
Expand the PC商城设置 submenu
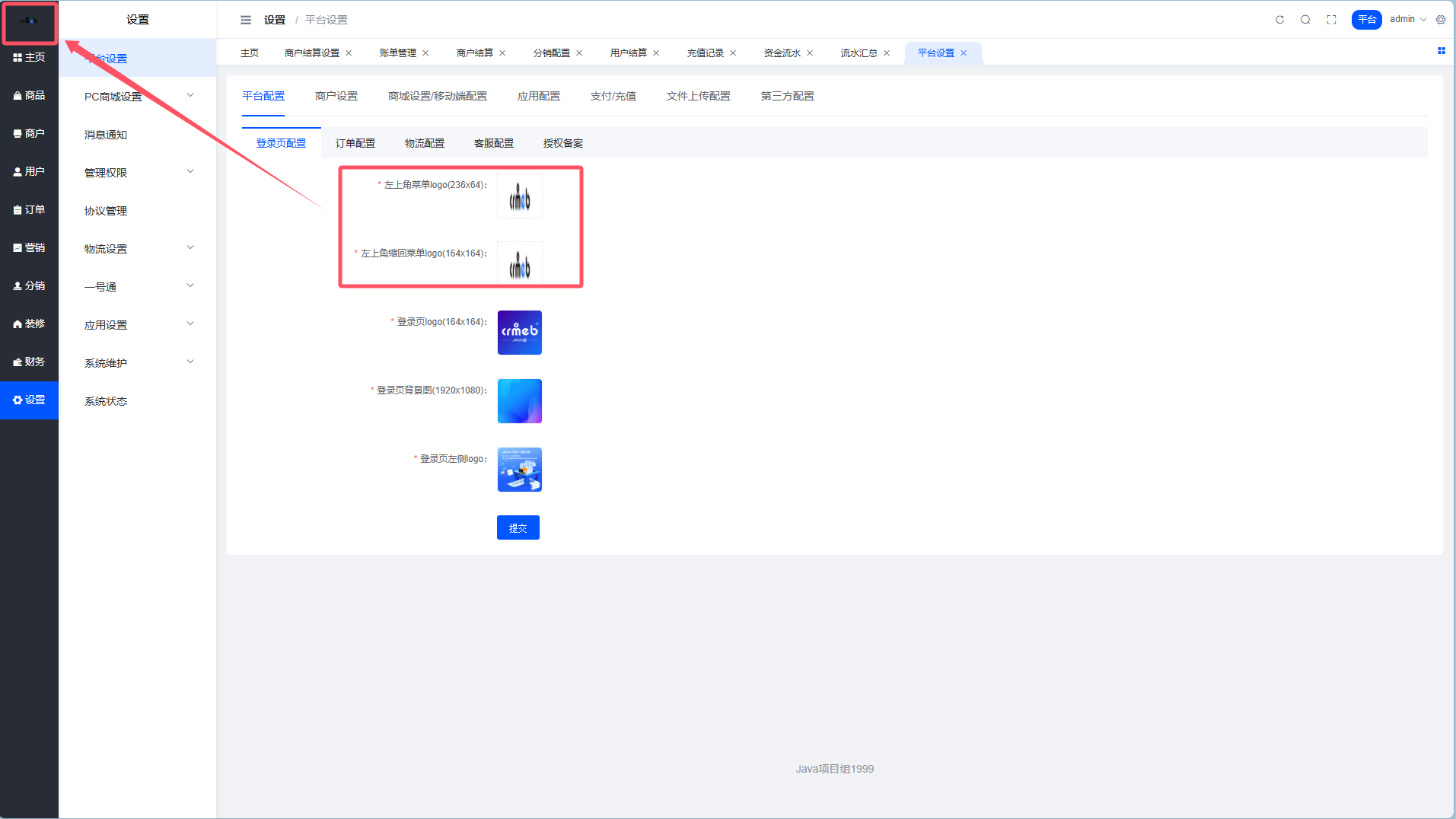pyautogui.click(x=137, y=97)
